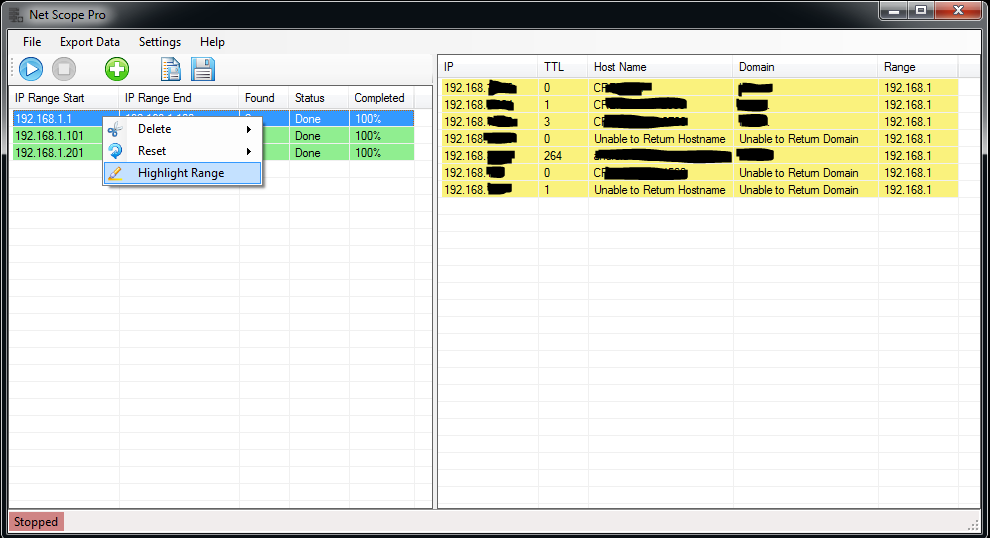Image resolution: width=990 pixels, height=538 pixels.
Task: Expand the Delete submenu arrow
Action: 249,129
